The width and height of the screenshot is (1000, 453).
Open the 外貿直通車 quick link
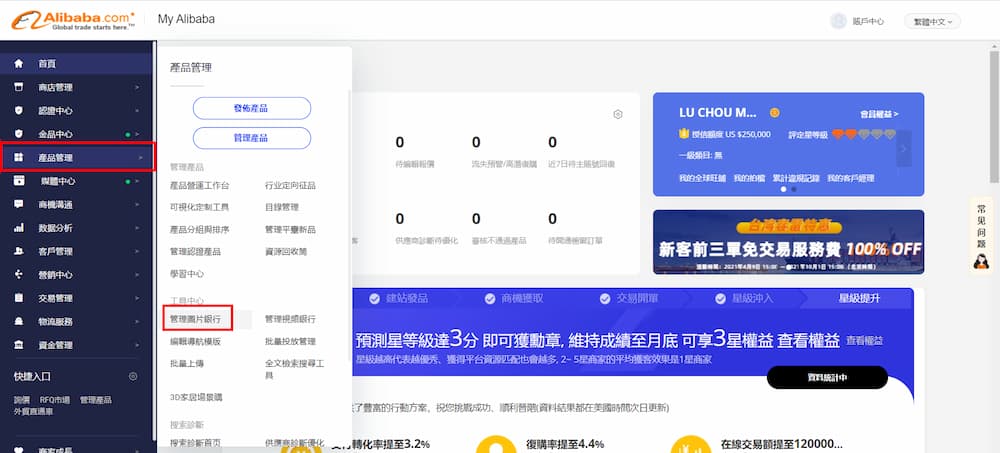click(x=34, y=412)
